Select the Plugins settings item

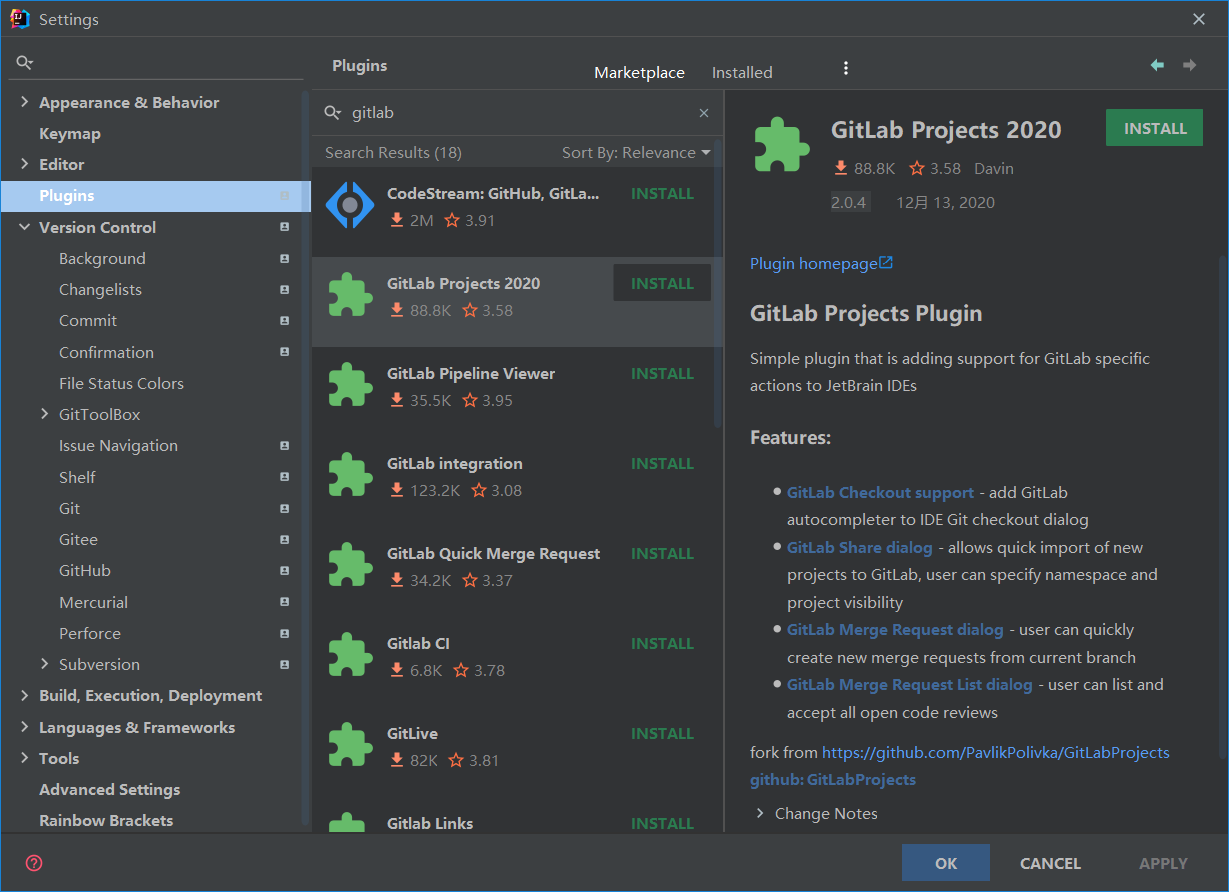pos(155,196)
